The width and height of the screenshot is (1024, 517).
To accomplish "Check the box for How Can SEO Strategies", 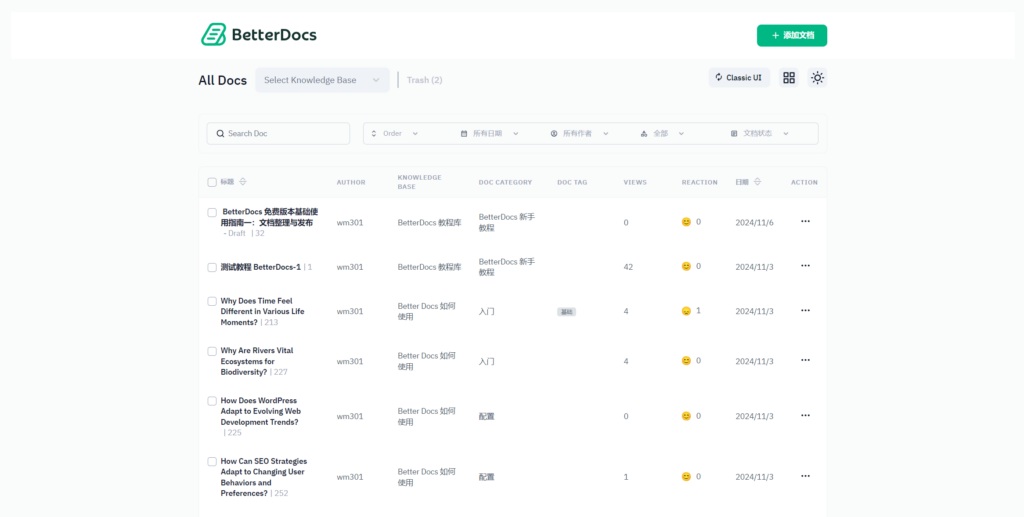I will point(212,462).
